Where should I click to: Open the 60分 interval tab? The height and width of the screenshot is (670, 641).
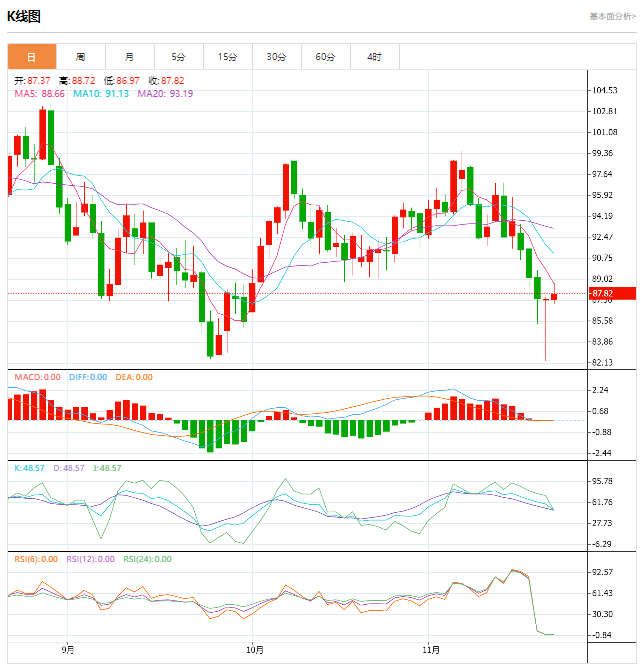coord(326,56)
